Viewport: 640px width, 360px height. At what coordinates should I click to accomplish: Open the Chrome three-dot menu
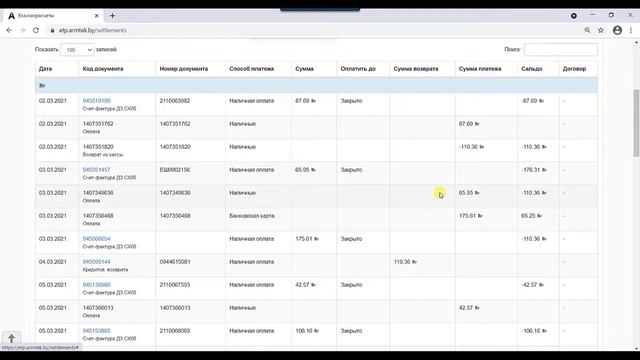point(631,30)
